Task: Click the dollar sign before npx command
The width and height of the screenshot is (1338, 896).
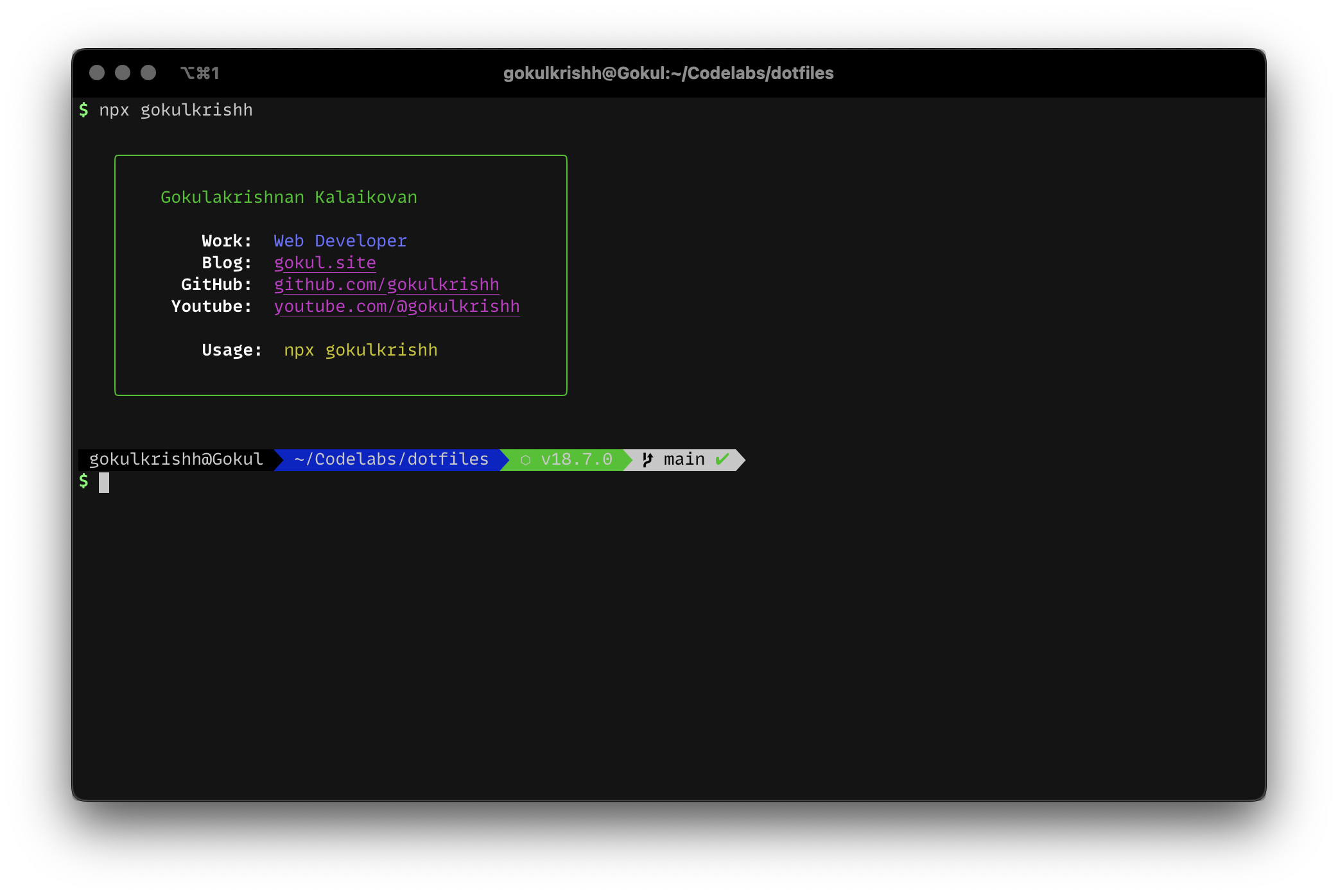Action: (x=83, y=110)
